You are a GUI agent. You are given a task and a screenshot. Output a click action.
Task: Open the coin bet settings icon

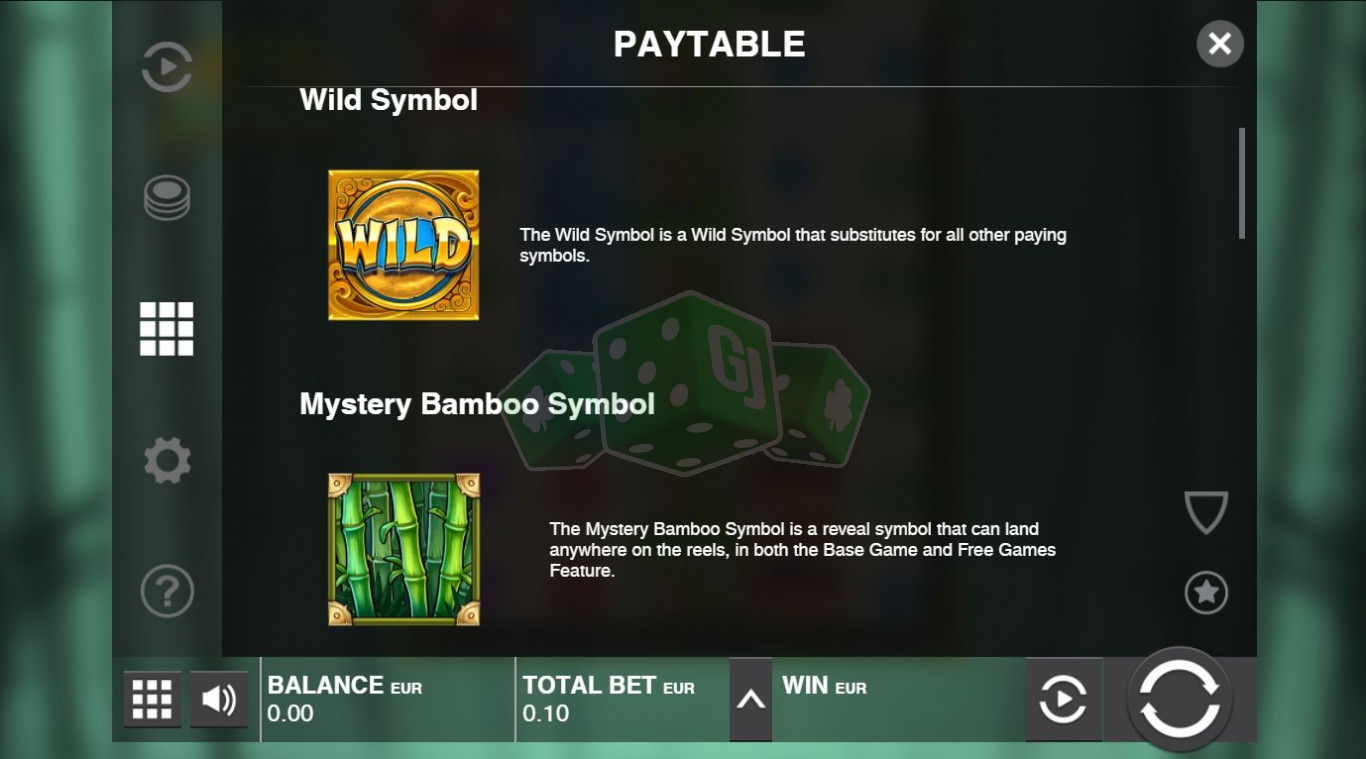pyautogui.click(x=166, y=197)
